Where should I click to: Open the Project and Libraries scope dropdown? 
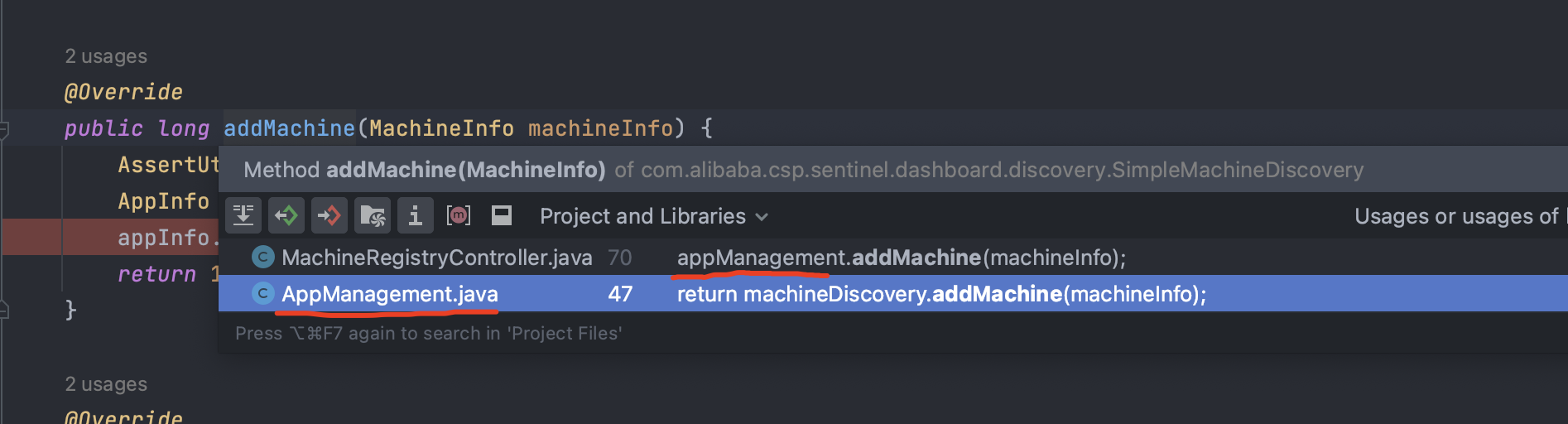pyautogui.click(x=653, y=216)
